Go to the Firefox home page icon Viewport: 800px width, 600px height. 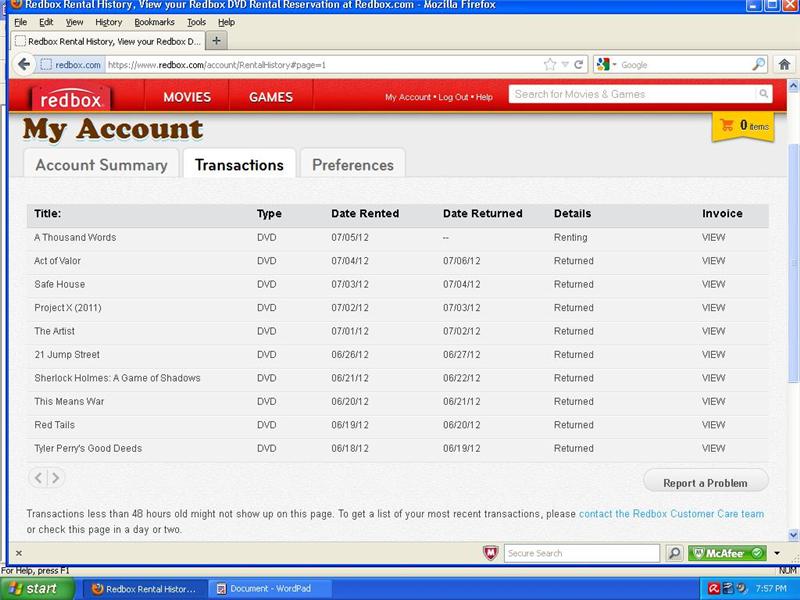784,64
